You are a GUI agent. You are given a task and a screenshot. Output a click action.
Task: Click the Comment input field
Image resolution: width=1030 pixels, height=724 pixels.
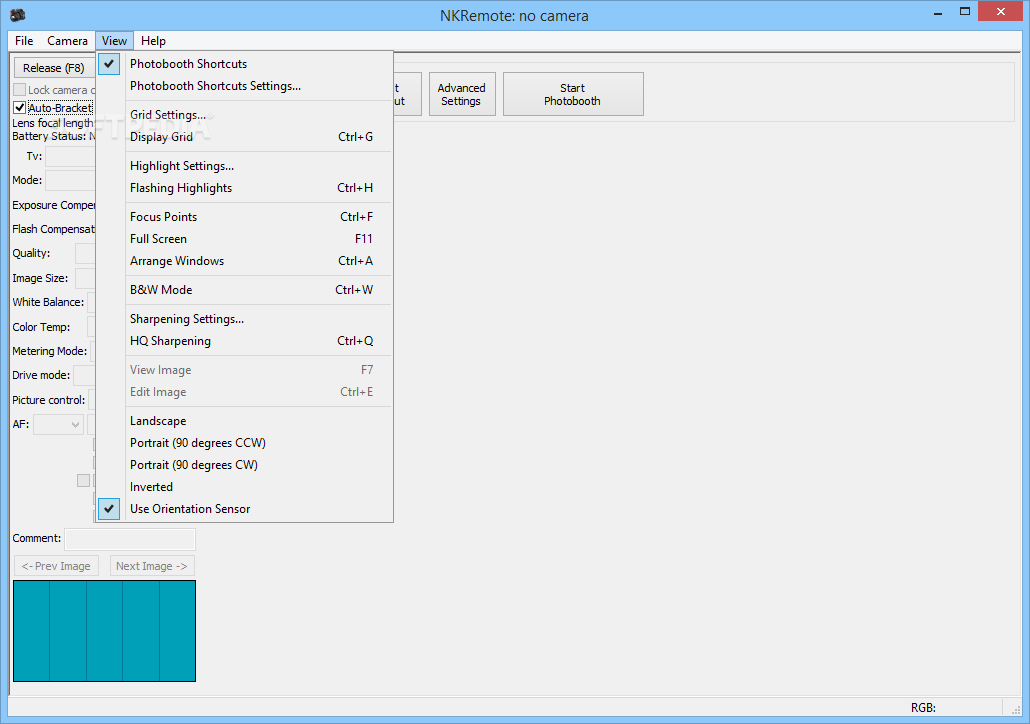click(130, 539)
